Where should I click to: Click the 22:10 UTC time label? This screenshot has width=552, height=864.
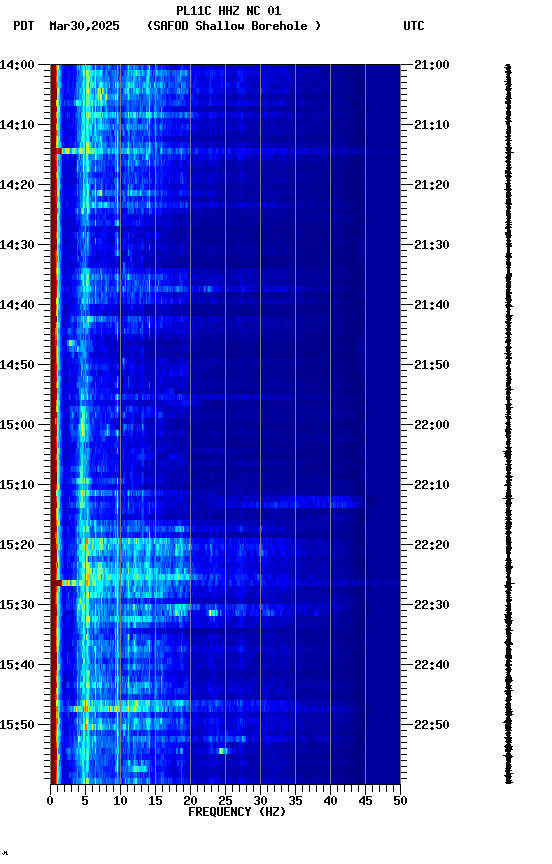pyautogui.click(x=432, y=485)
